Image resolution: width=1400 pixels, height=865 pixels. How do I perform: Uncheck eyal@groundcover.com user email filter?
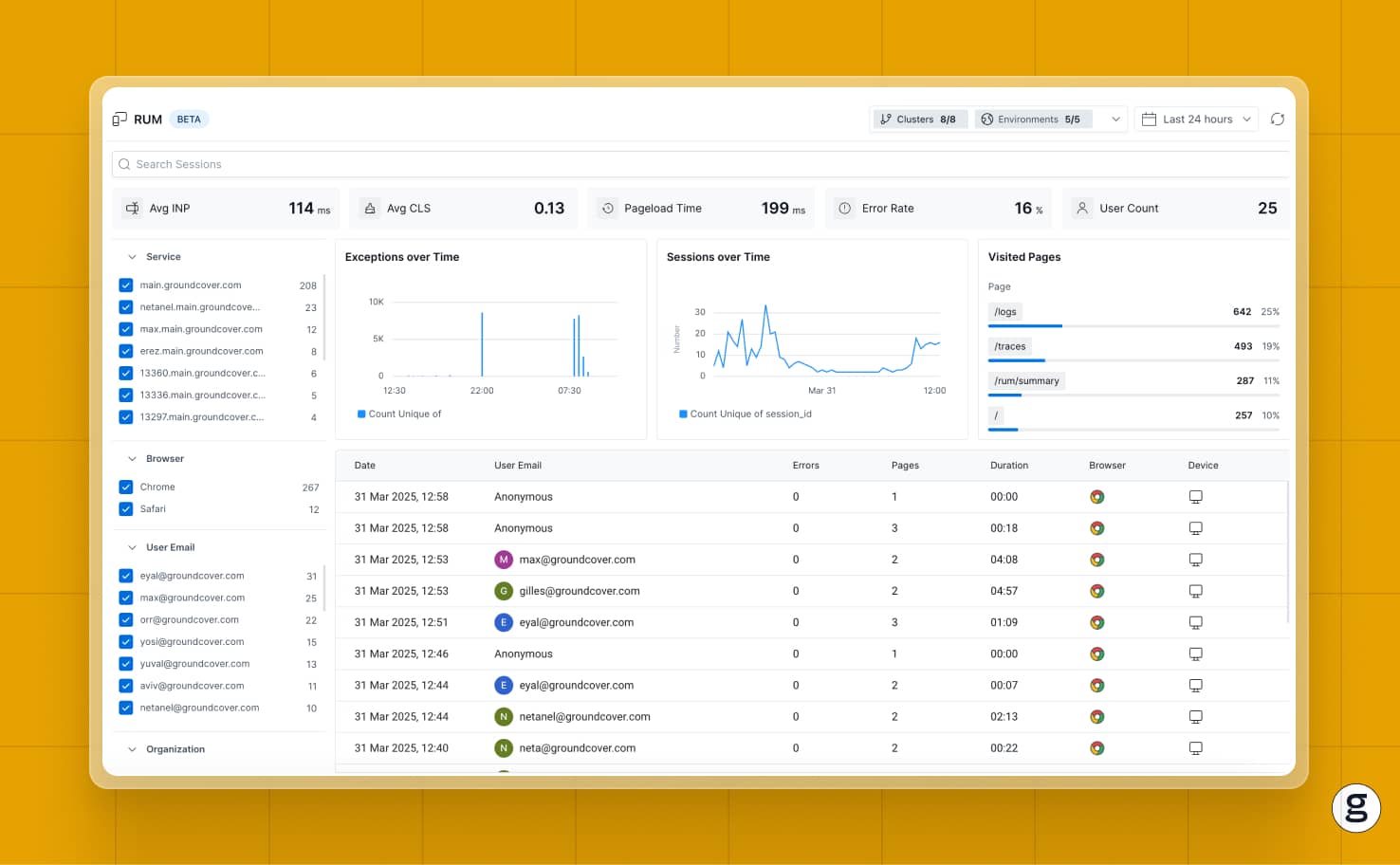[x=126, y=576]
